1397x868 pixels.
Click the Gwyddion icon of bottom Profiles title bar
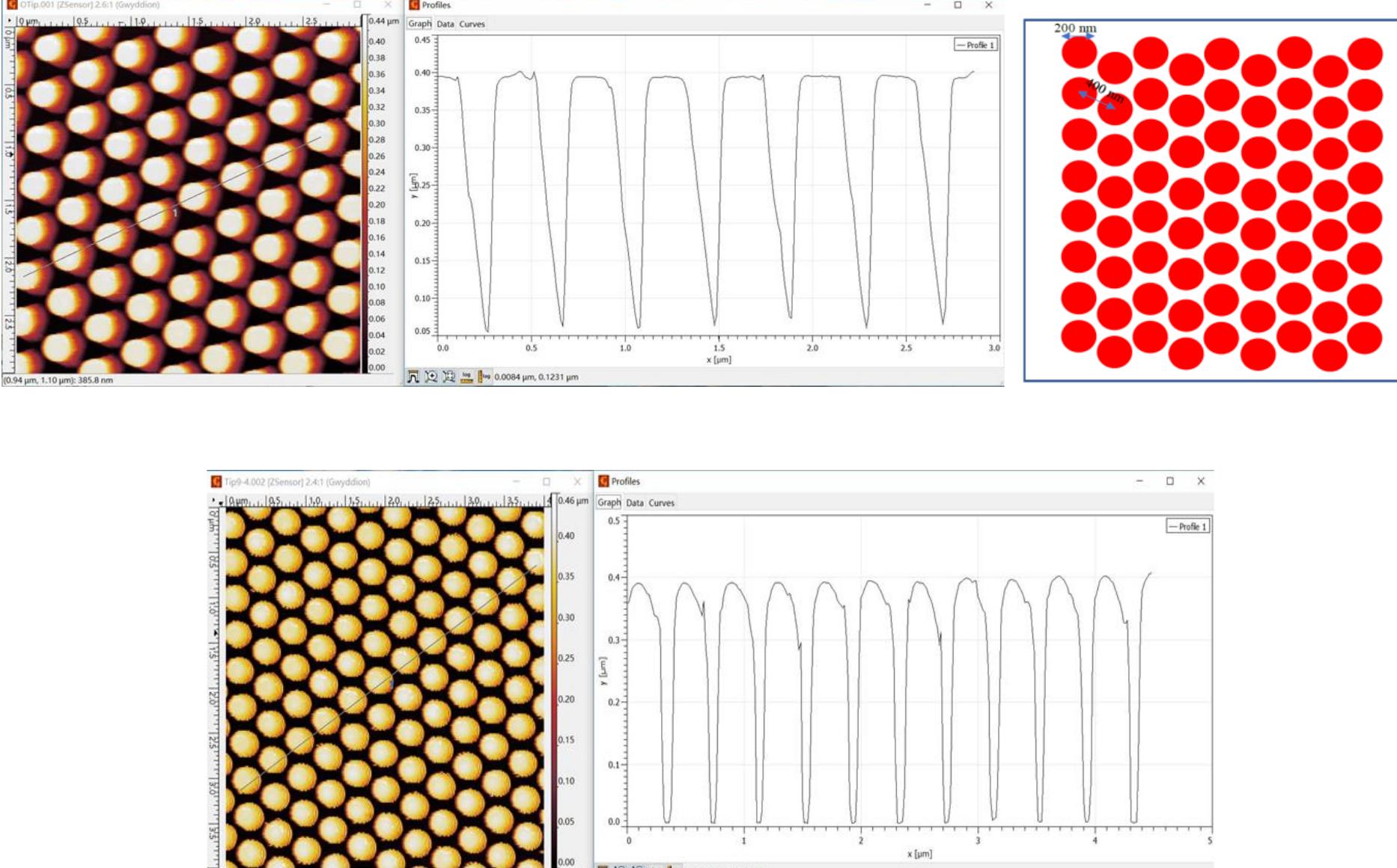pyautogui.click(x=603, y=481)
